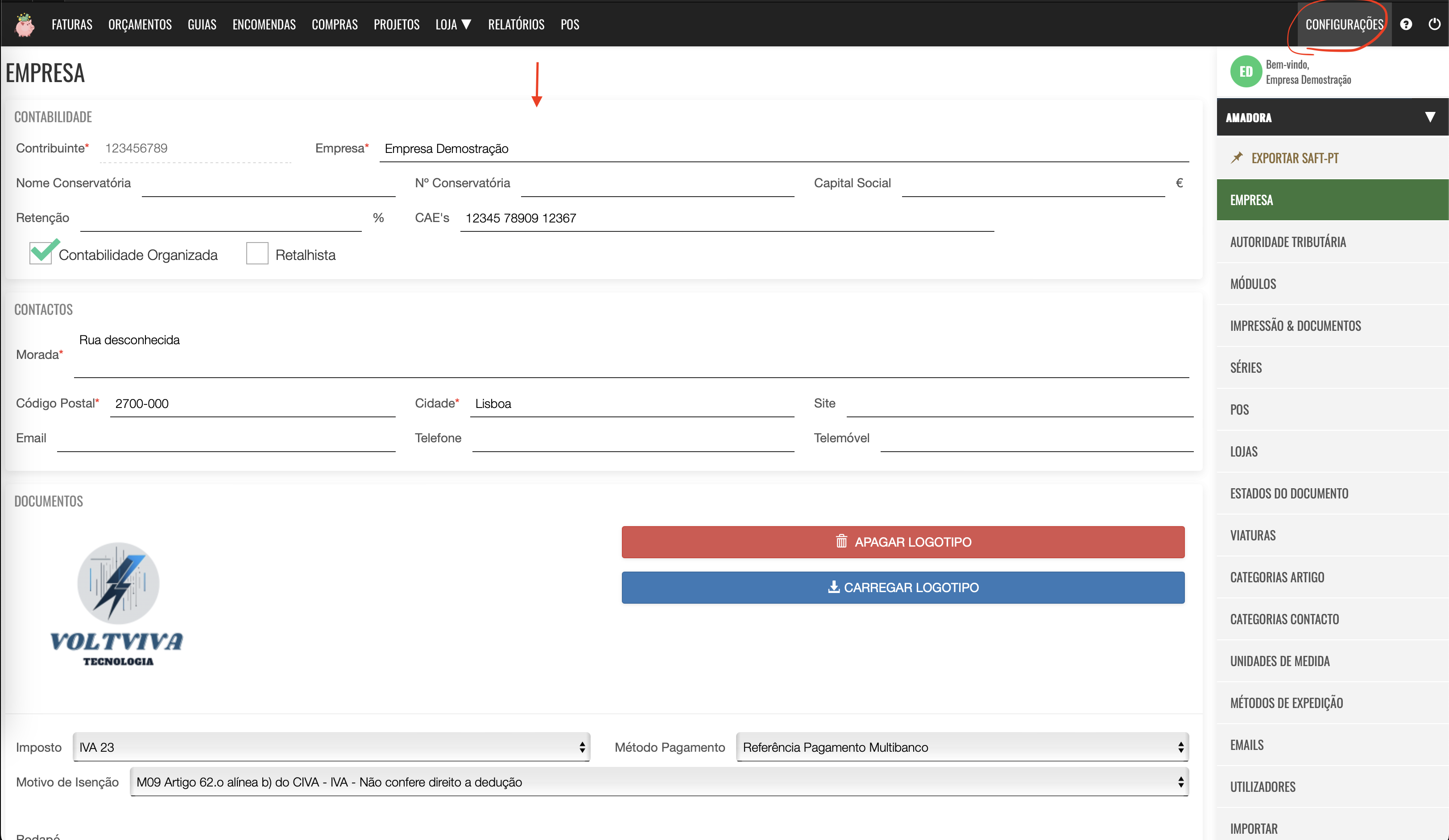The width and height of the screenshot is (1449, 840).
Task: Click the power logout icon
Action: pos(1434,24)
